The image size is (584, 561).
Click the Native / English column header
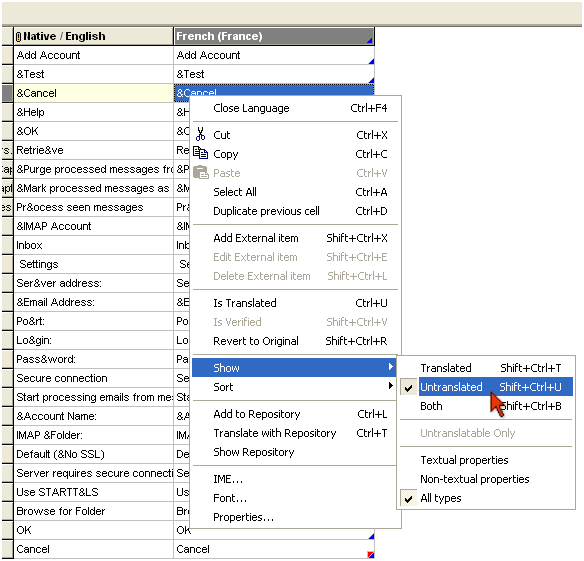tap(93, 36)
